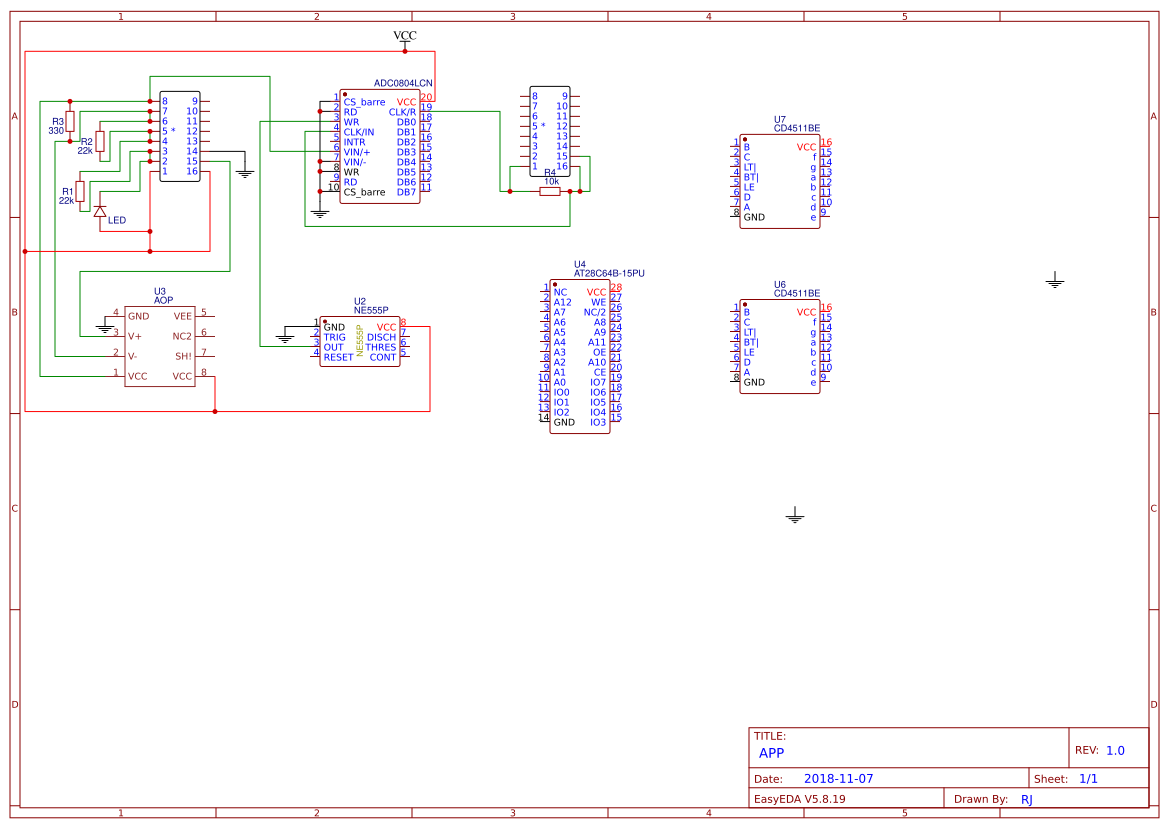Screen dimensions: 1169x828
Task: Select the U7 CD4511BE decoder chip
Action: (779, 182)
